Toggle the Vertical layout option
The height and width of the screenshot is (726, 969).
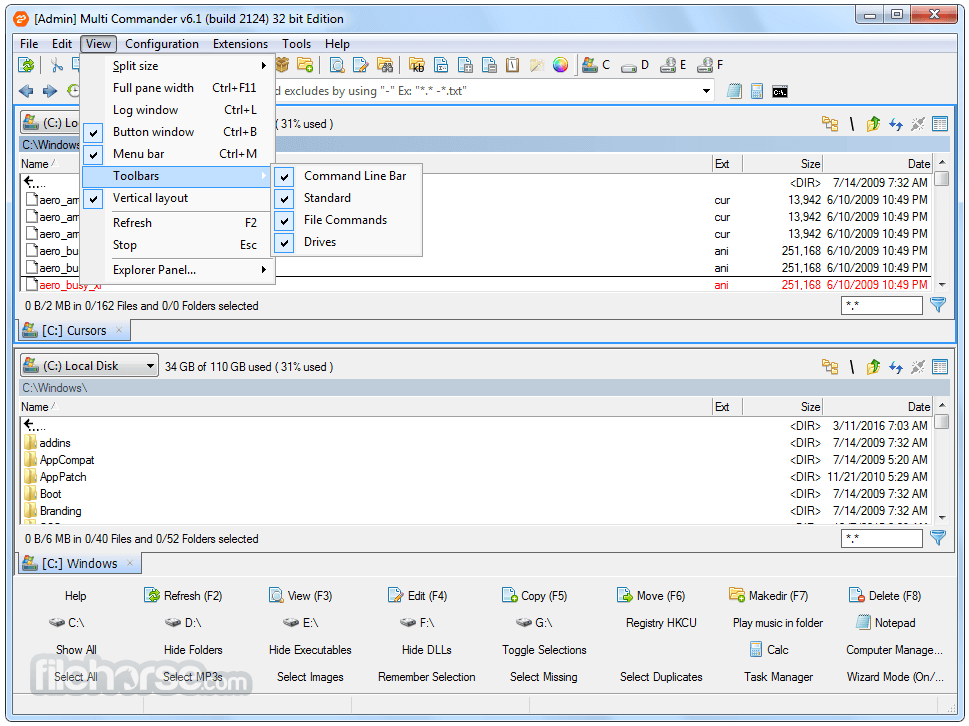[178, 198]
